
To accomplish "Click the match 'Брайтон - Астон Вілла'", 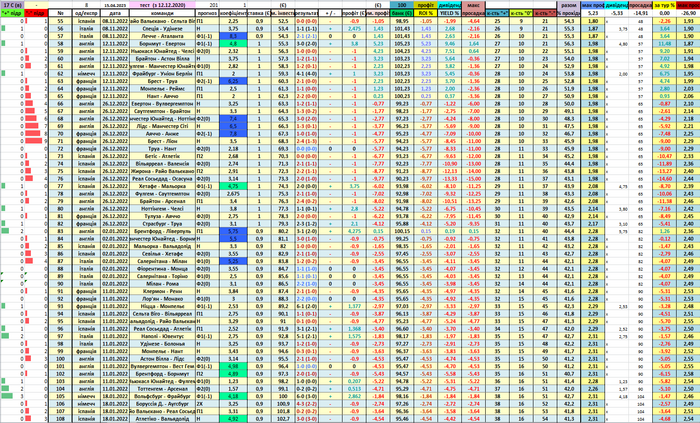I will tap(162, 58).
